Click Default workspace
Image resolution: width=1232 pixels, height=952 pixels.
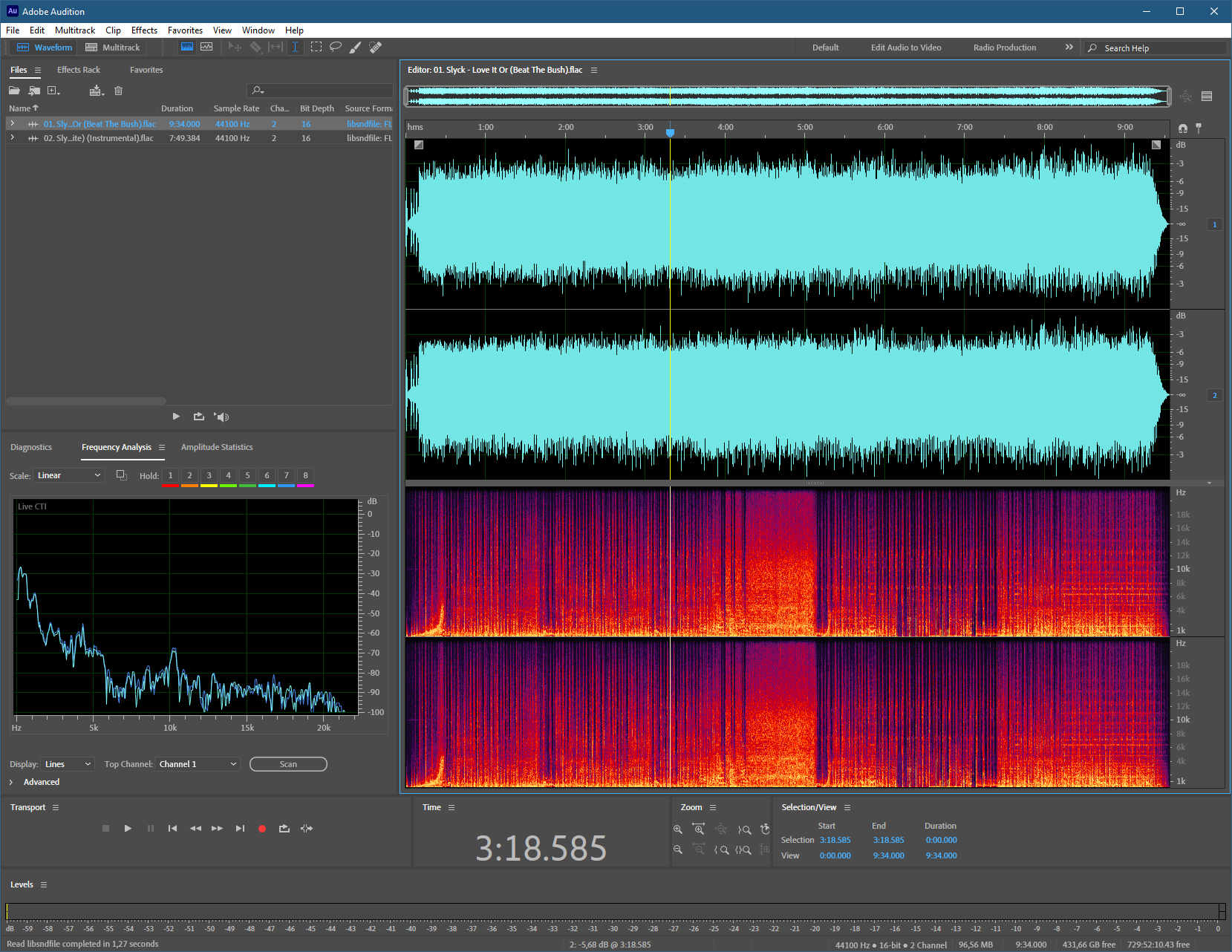coord(825,48)
